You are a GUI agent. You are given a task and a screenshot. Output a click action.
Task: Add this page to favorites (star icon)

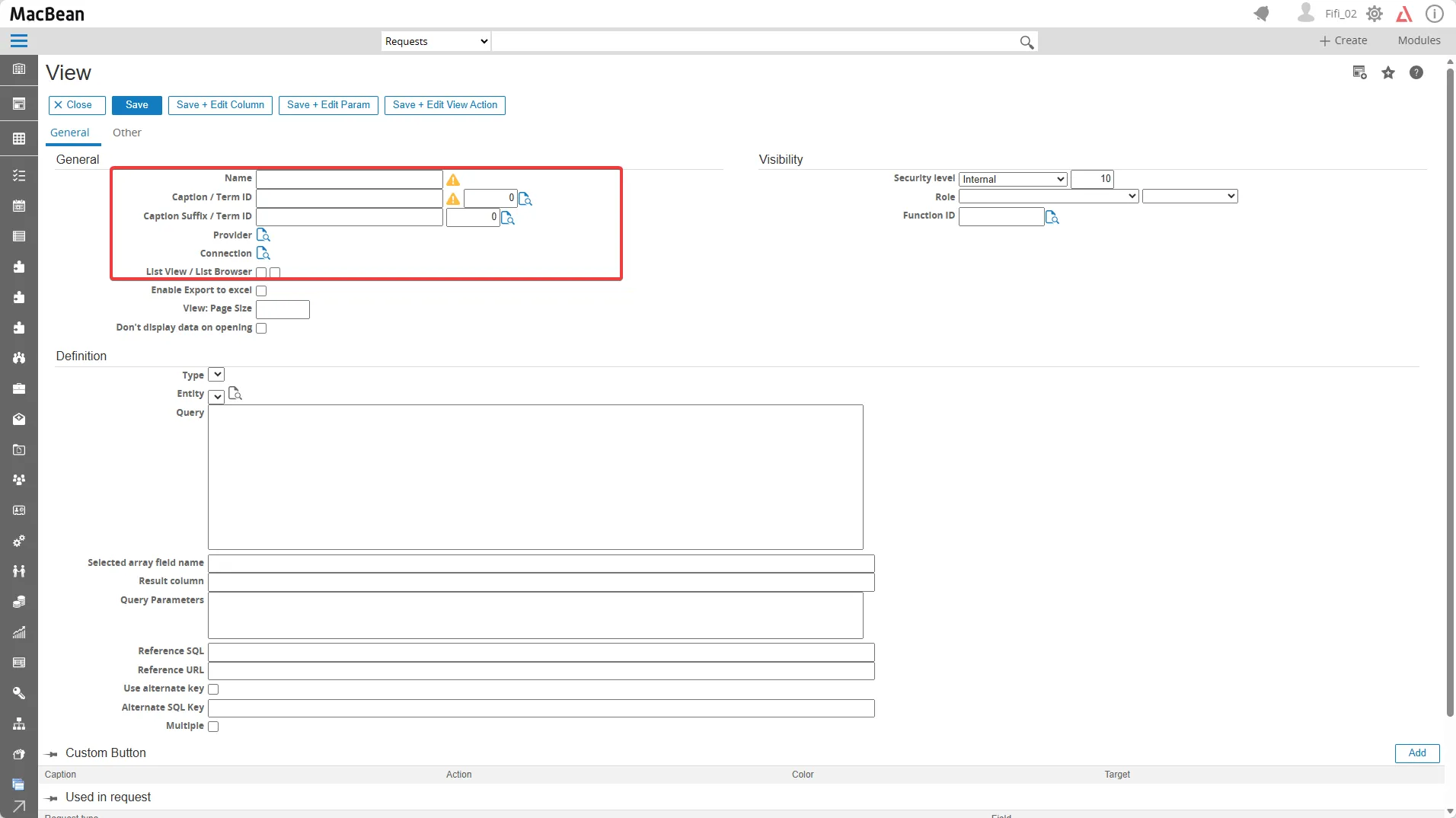[x=1388, y=72]
